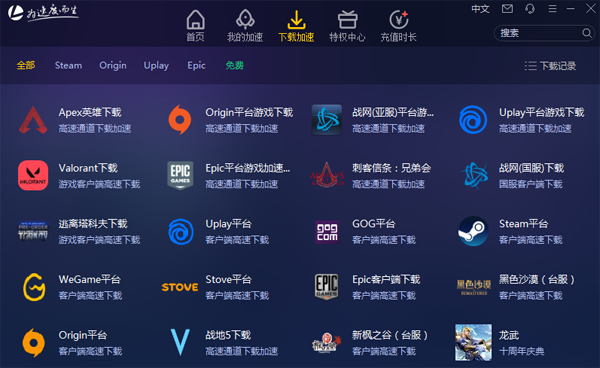This screenshot has width=600, height=368.
Task: Open GOG平台 title link
Action: point(374,224)
